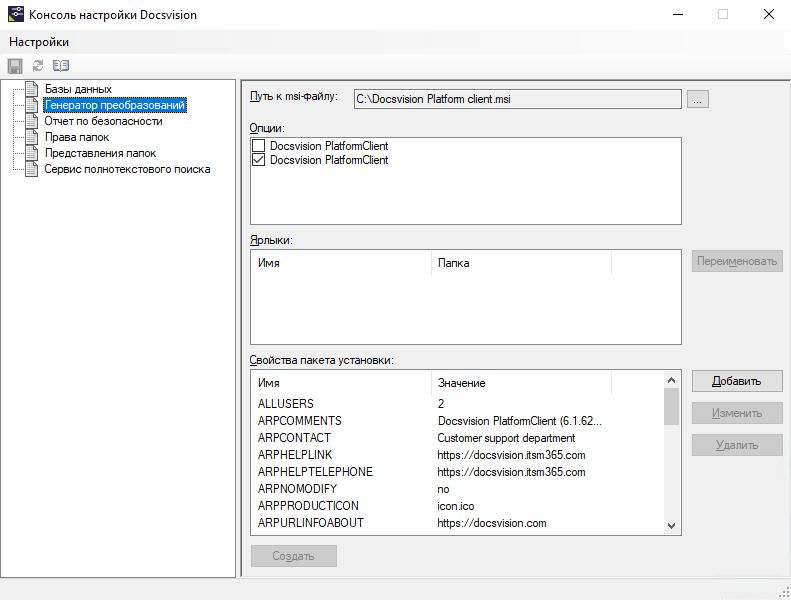Click the msi file path field
The height and width of the screenshot is (601, 791).
click(515, 98)
